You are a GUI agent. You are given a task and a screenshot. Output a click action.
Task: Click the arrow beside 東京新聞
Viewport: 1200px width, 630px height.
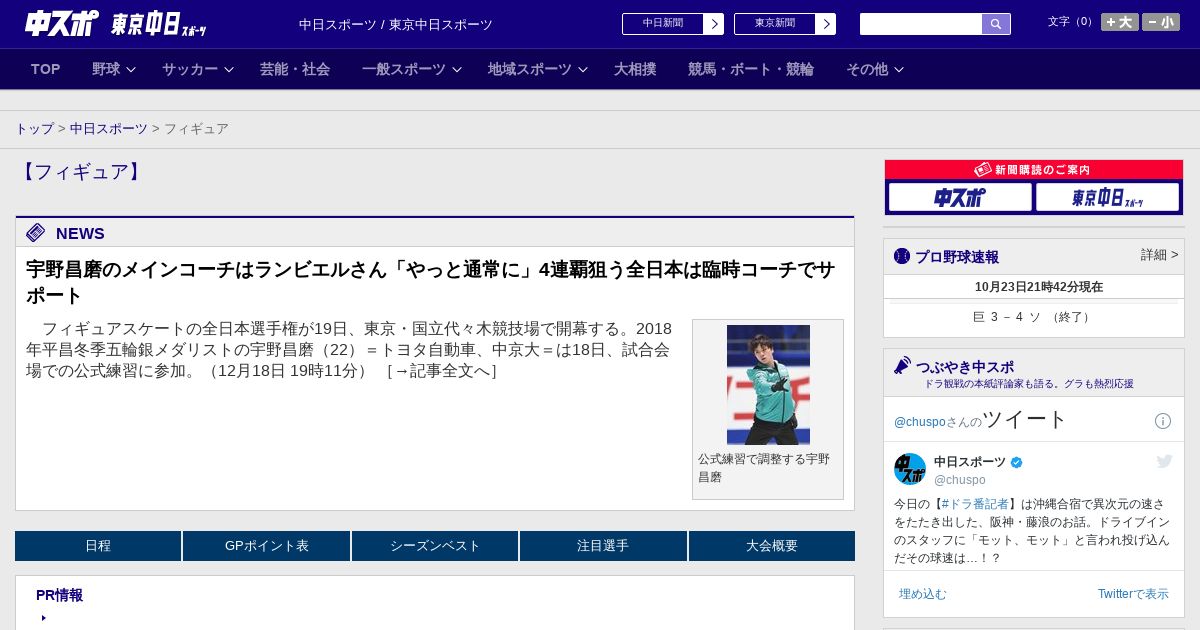(826, 24)
